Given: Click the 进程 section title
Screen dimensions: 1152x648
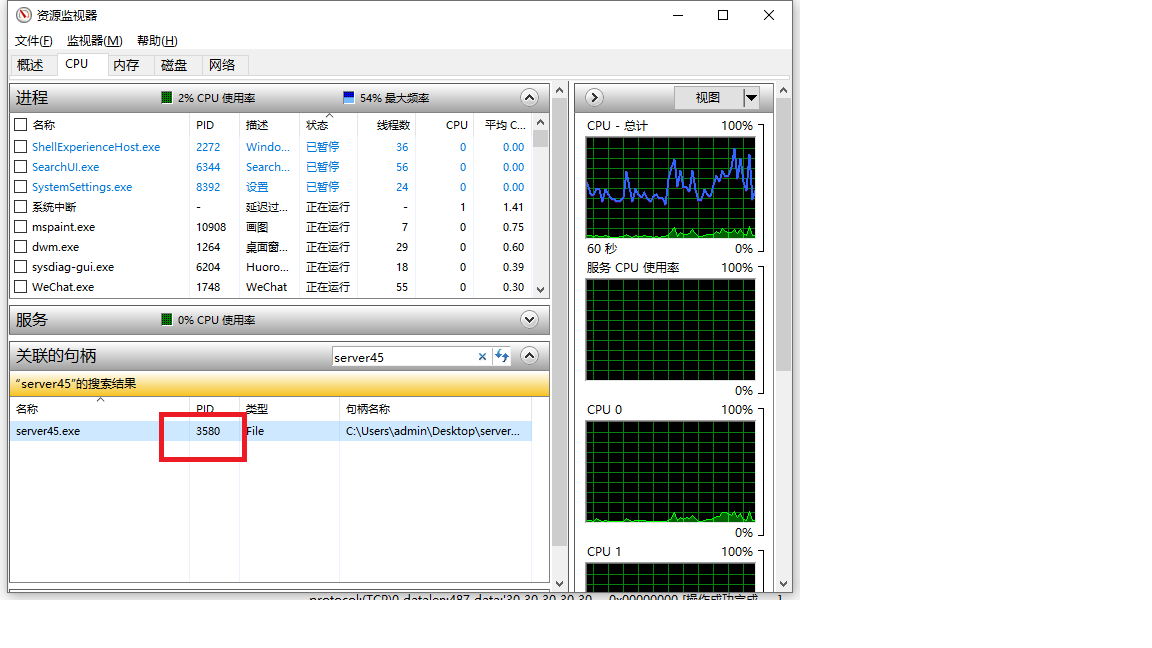Looking at the screenshot, I should [32, 98].
